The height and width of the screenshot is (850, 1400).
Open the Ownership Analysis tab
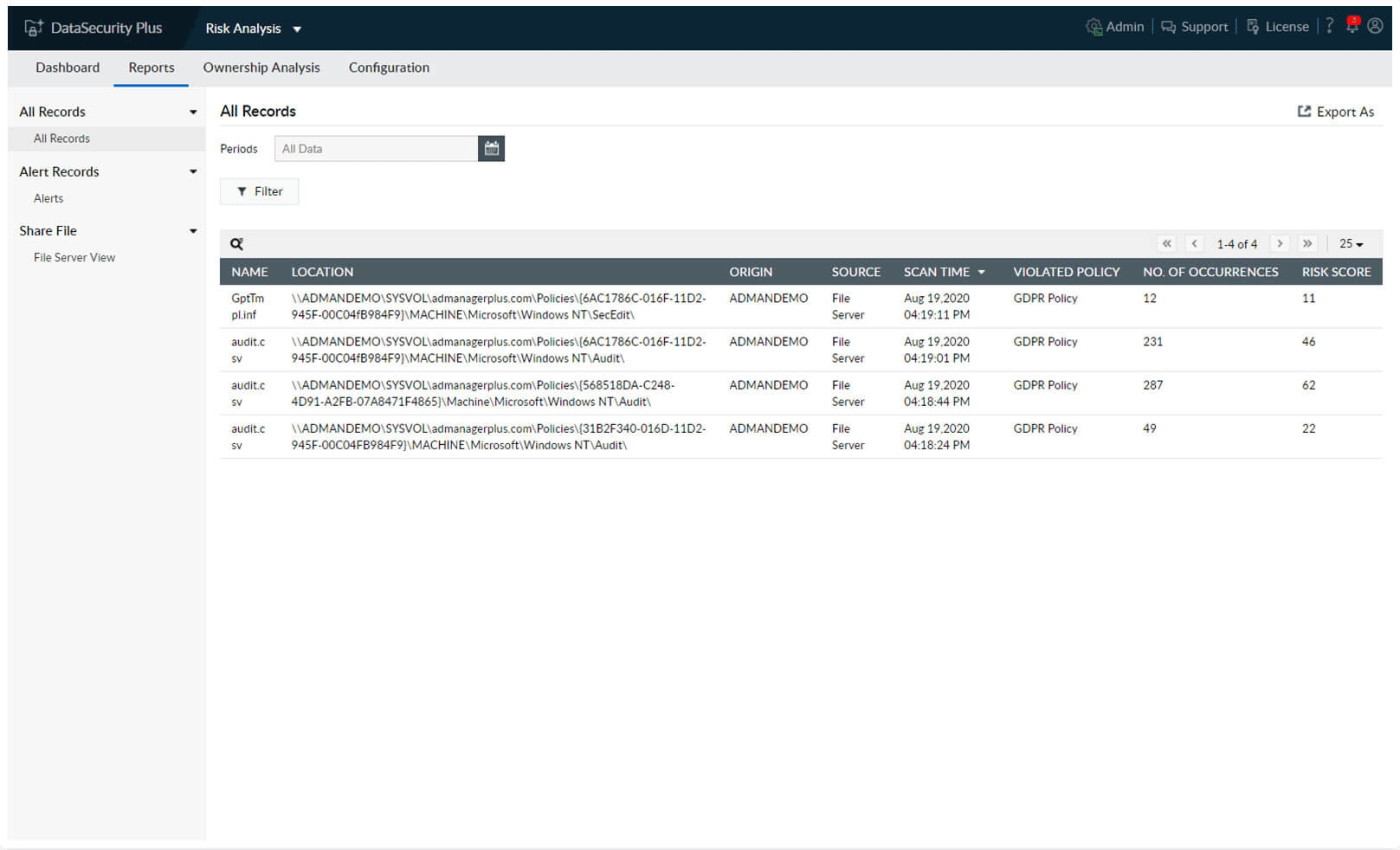pos(261,68)
